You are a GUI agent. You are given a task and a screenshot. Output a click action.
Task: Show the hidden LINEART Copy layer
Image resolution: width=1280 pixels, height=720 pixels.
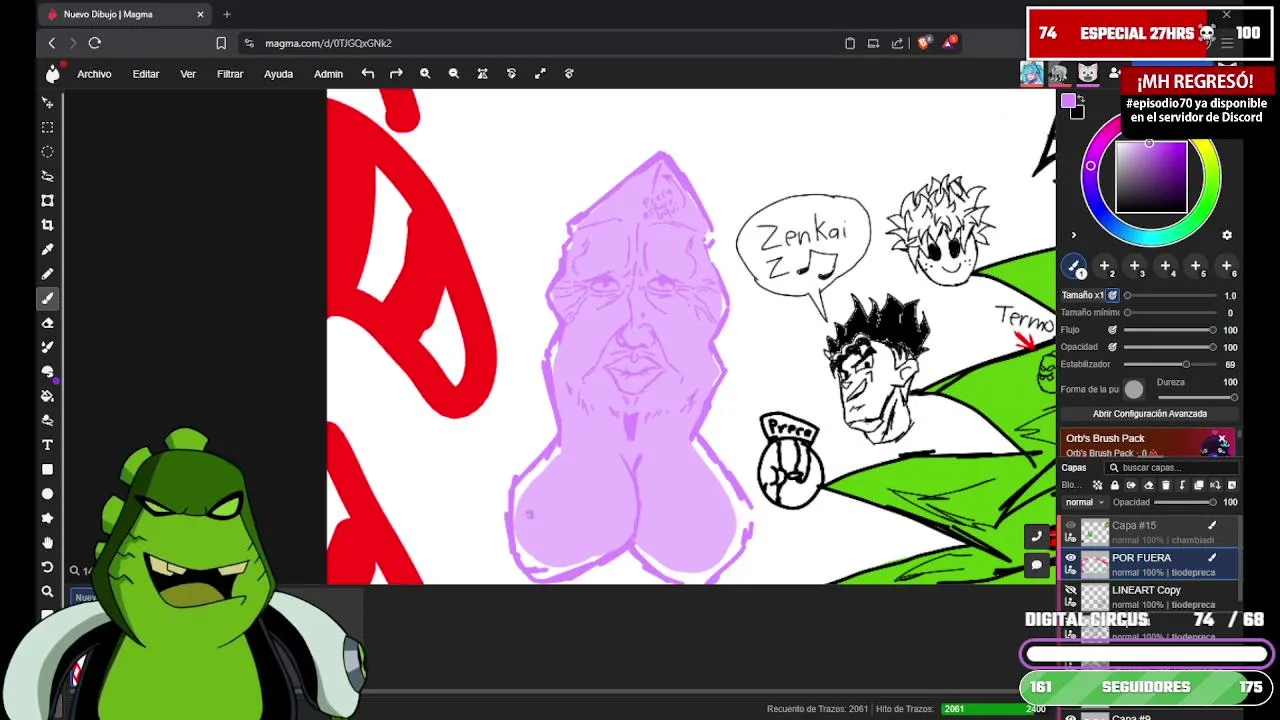[x=1071, y=590]
